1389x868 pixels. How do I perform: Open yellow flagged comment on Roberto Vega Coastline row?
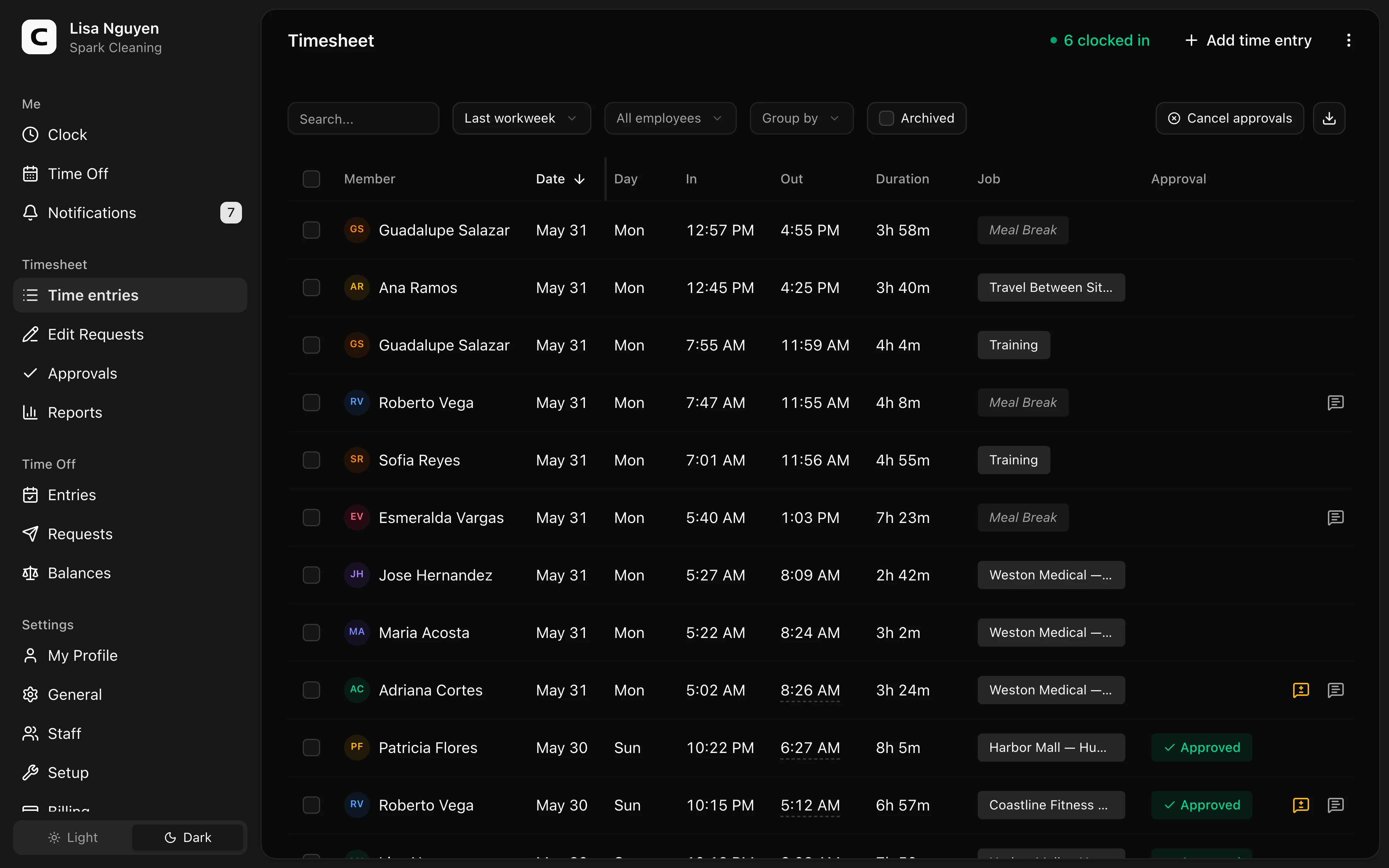click(1301, 805)
